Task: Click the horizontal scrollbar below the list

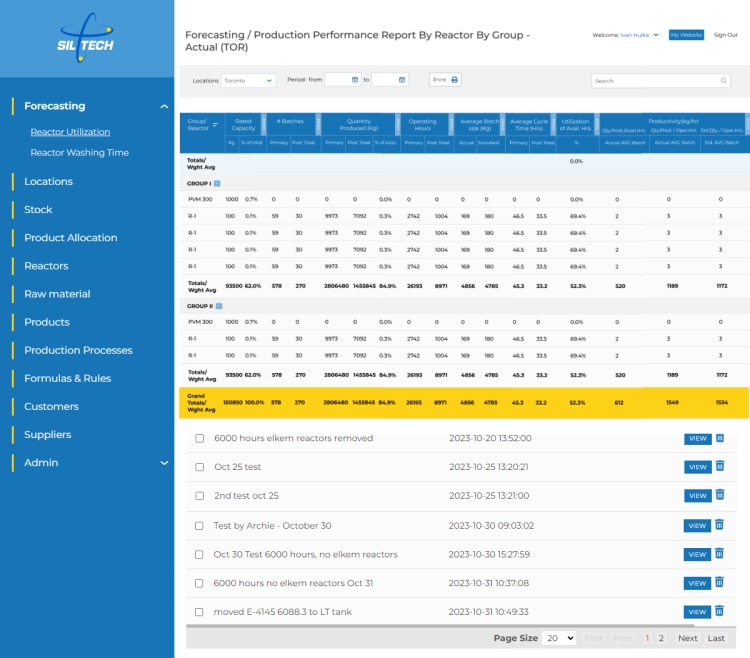Action: (440, 625)
